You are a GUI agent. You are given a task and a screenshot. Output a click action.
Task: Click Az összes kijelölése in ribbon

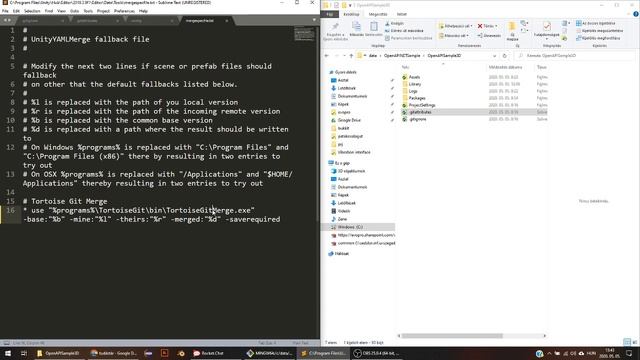tap(596, 23)
